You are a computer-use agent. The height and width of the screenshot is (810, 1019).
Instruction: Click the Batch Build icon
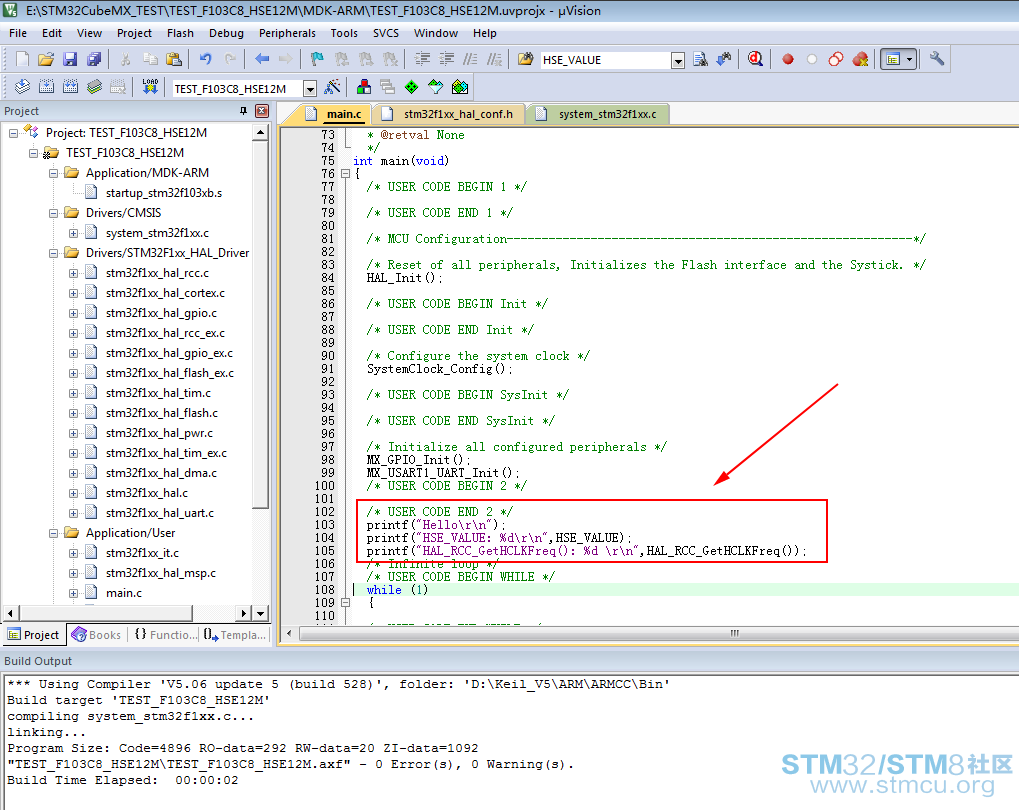94,86
